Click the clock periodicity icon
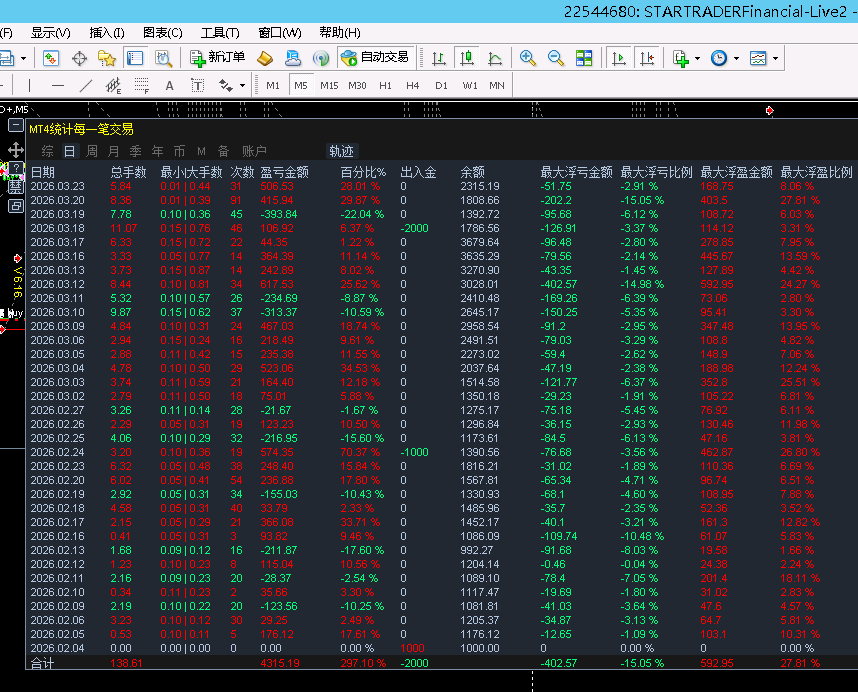Screen dimensions: 858x692 (718, 58)
